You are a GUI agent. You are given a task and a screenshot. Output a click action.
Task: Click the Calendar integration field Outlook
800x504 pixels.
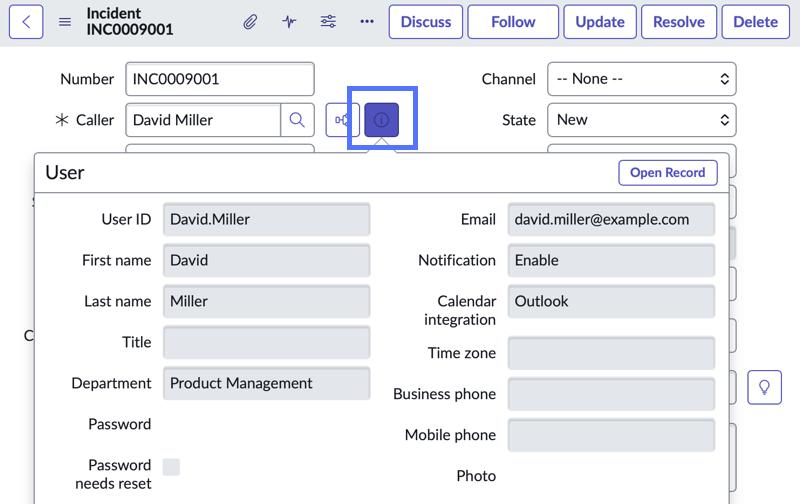tap(611, 301)
